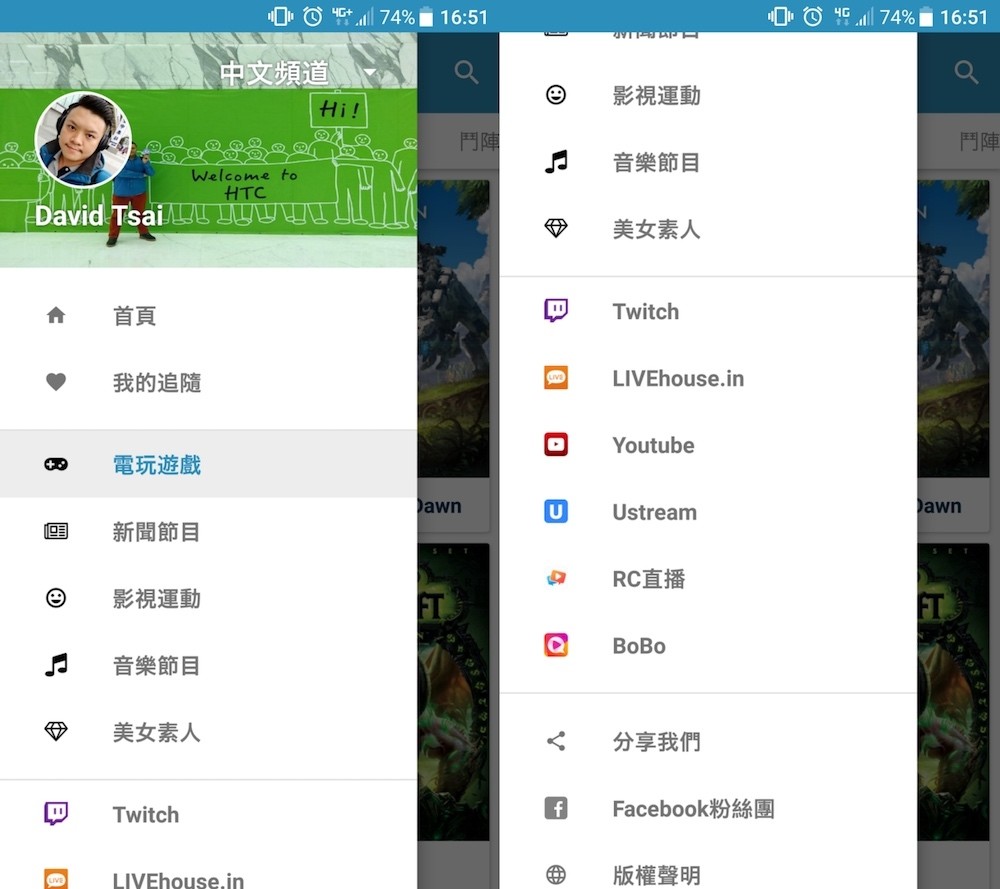The width and height of the screenshot is (1000, 889).
Task: Open 新聞節目 in left drawer
Action: pos(157,532)
